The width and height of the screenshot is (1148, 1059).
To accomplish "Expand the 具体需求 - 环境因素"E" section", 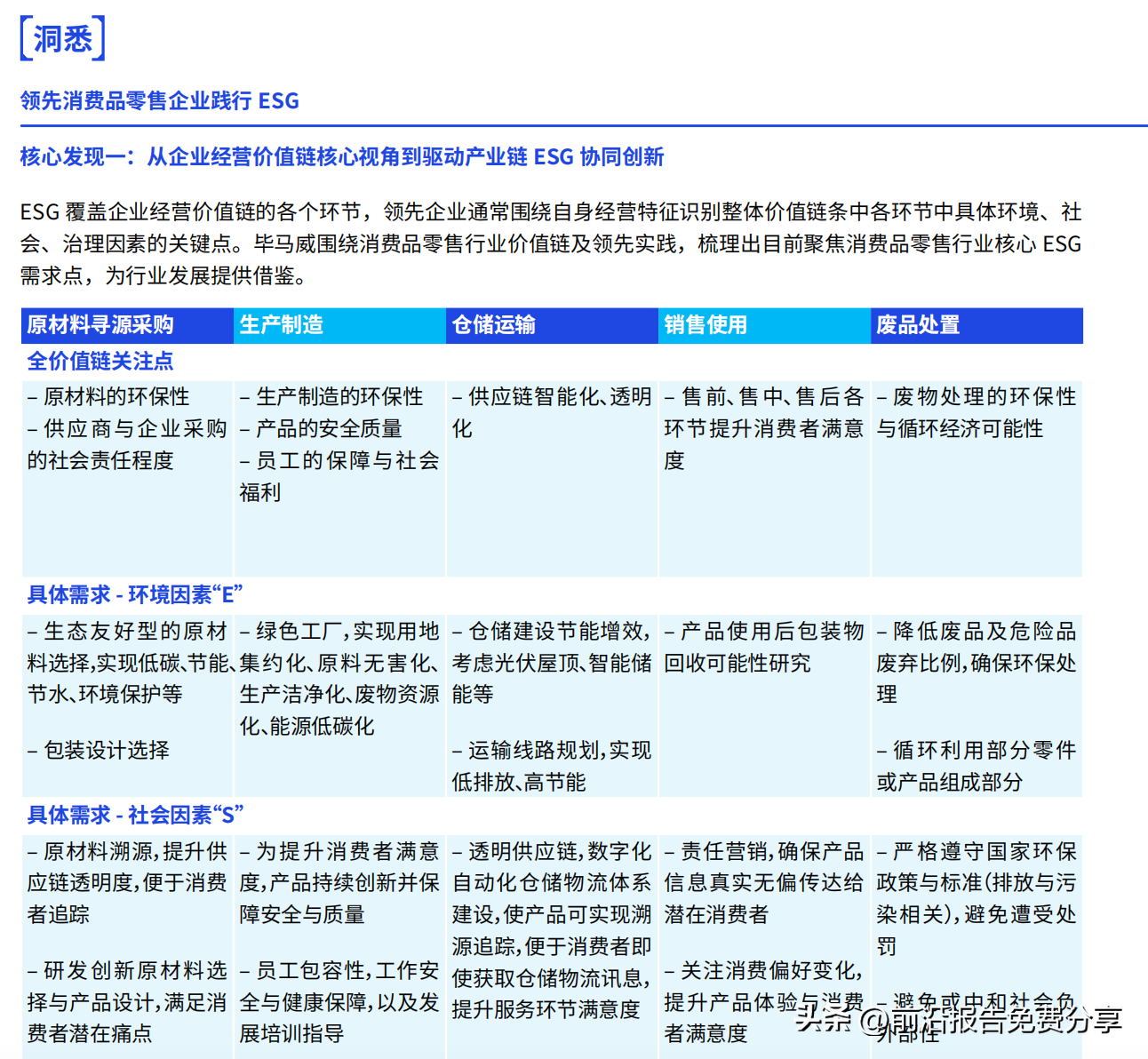I will click(x=133, y=594).
